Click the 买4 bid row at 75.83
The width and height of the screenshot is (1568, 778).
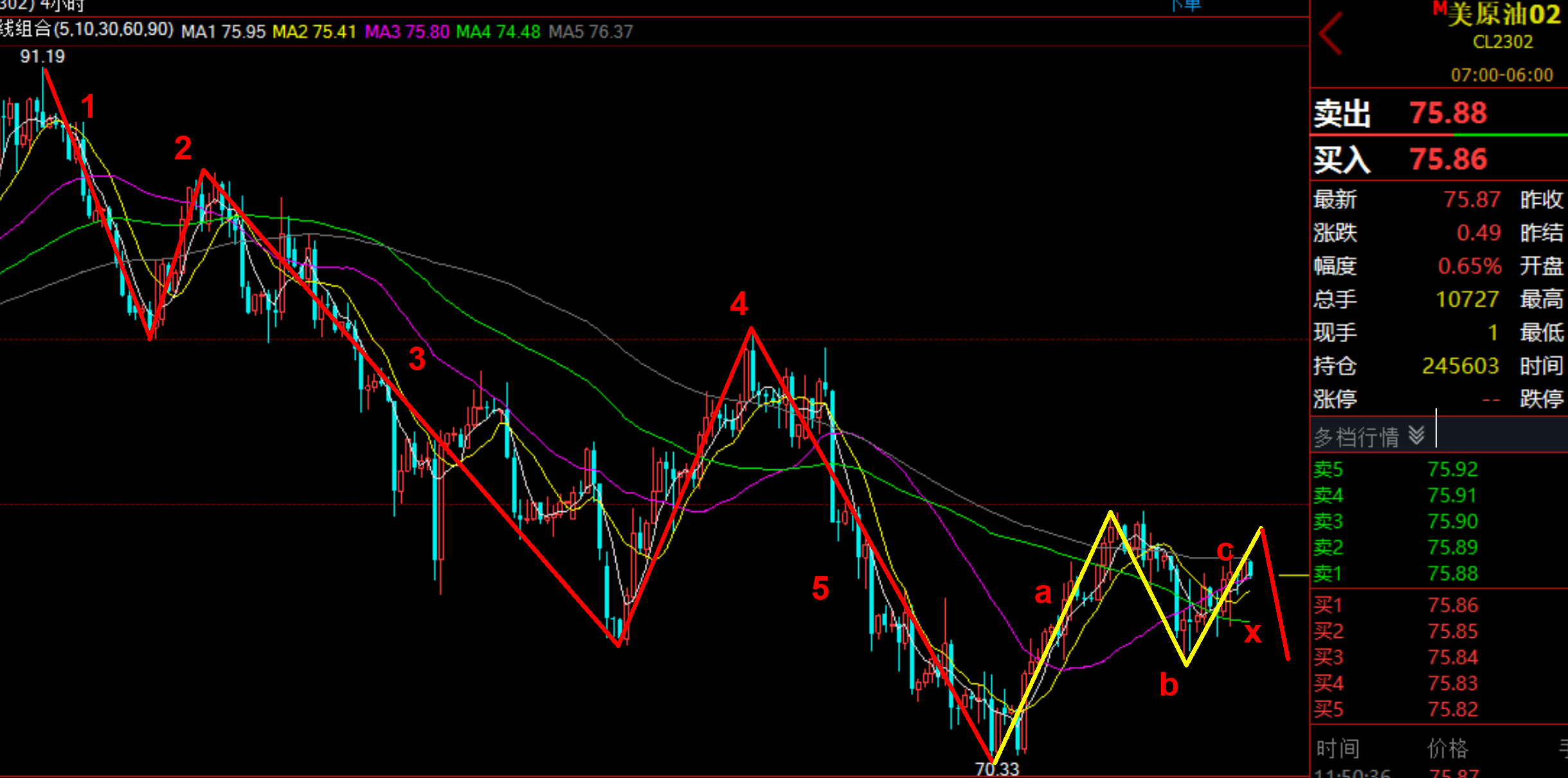(x=1395, y=683)
